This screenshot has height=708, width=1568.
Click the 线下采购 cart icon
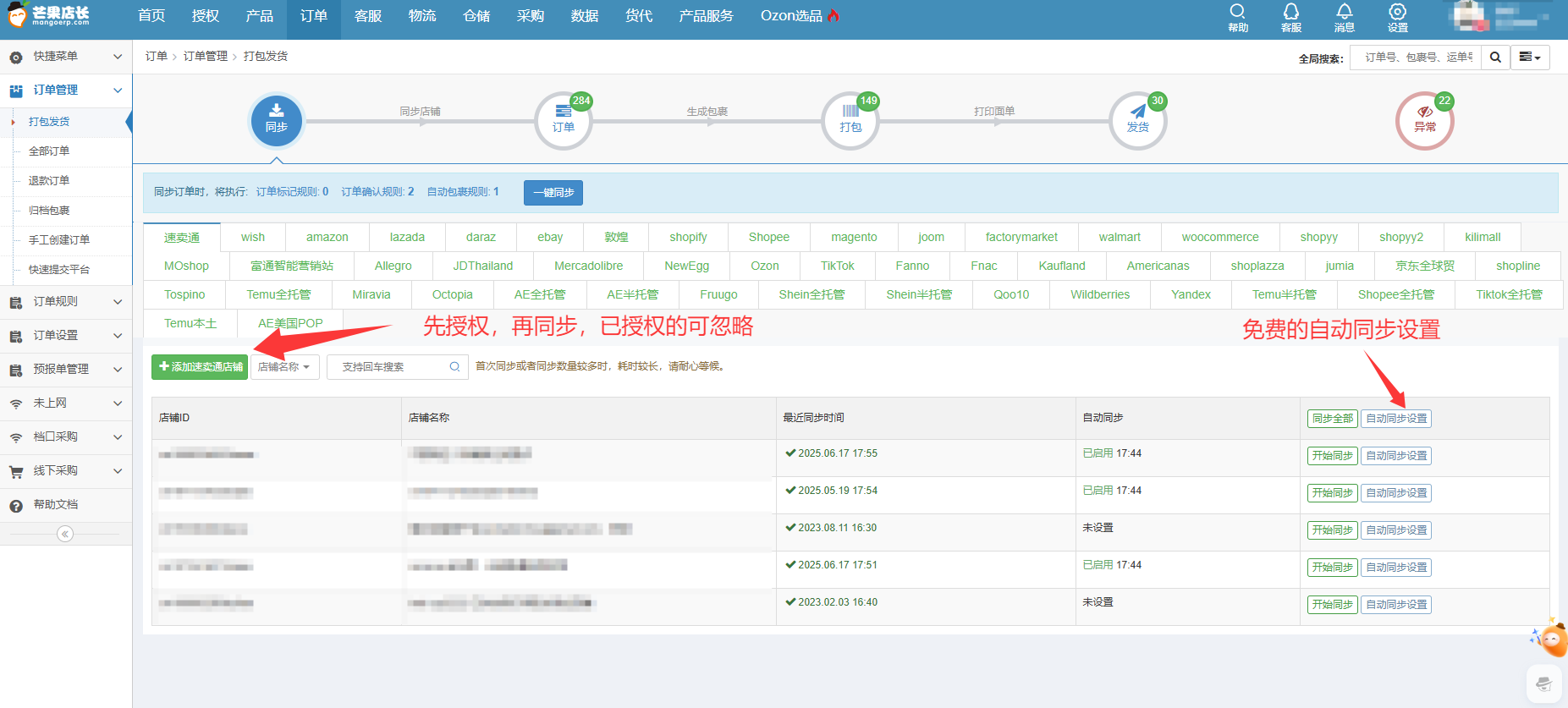(16, 472)
